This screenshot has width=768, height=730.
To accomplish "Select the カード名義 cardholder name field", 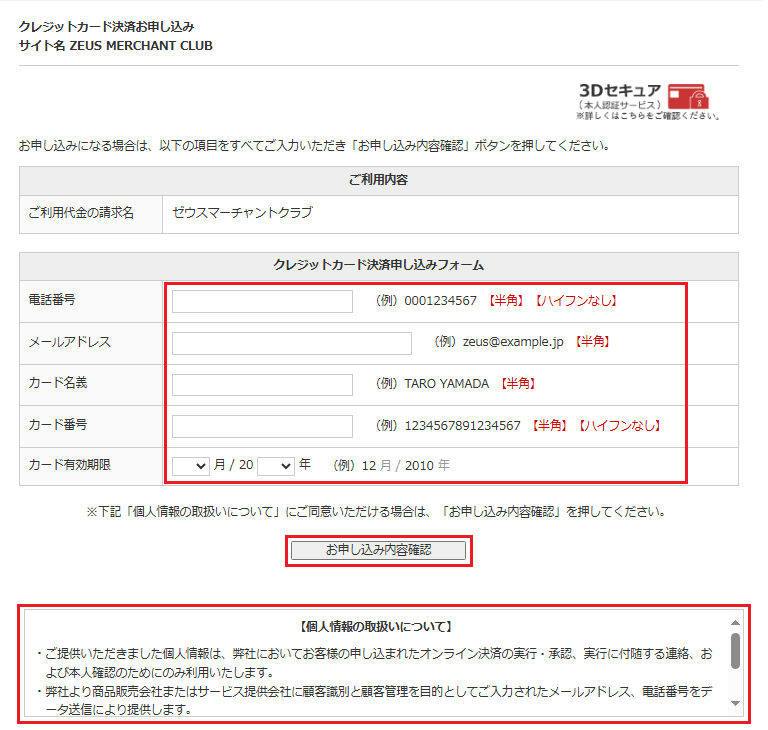I will click(x=262, y=385).
